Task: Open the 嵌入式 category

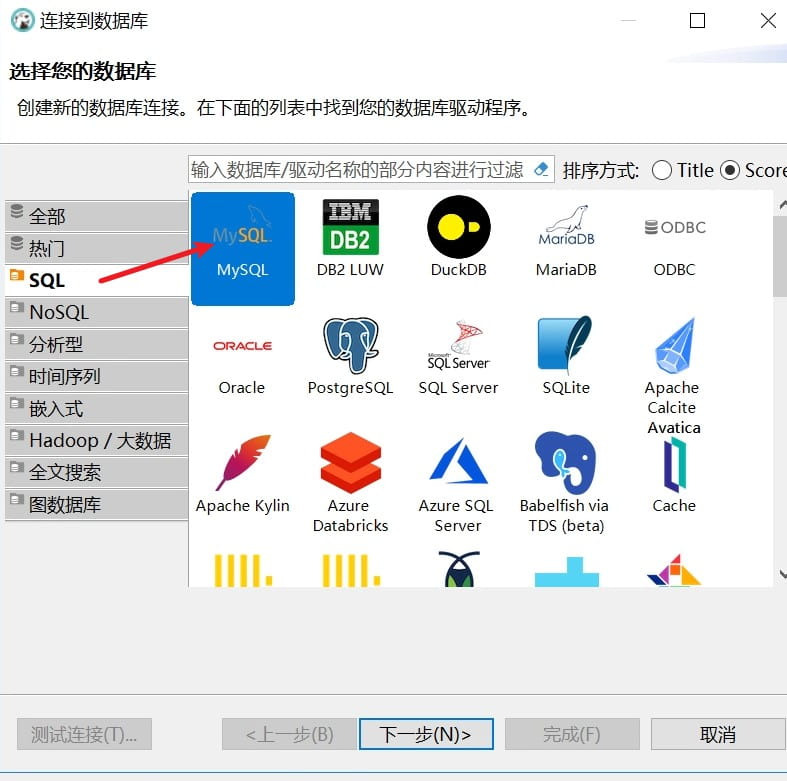Action: click(97, 409)
